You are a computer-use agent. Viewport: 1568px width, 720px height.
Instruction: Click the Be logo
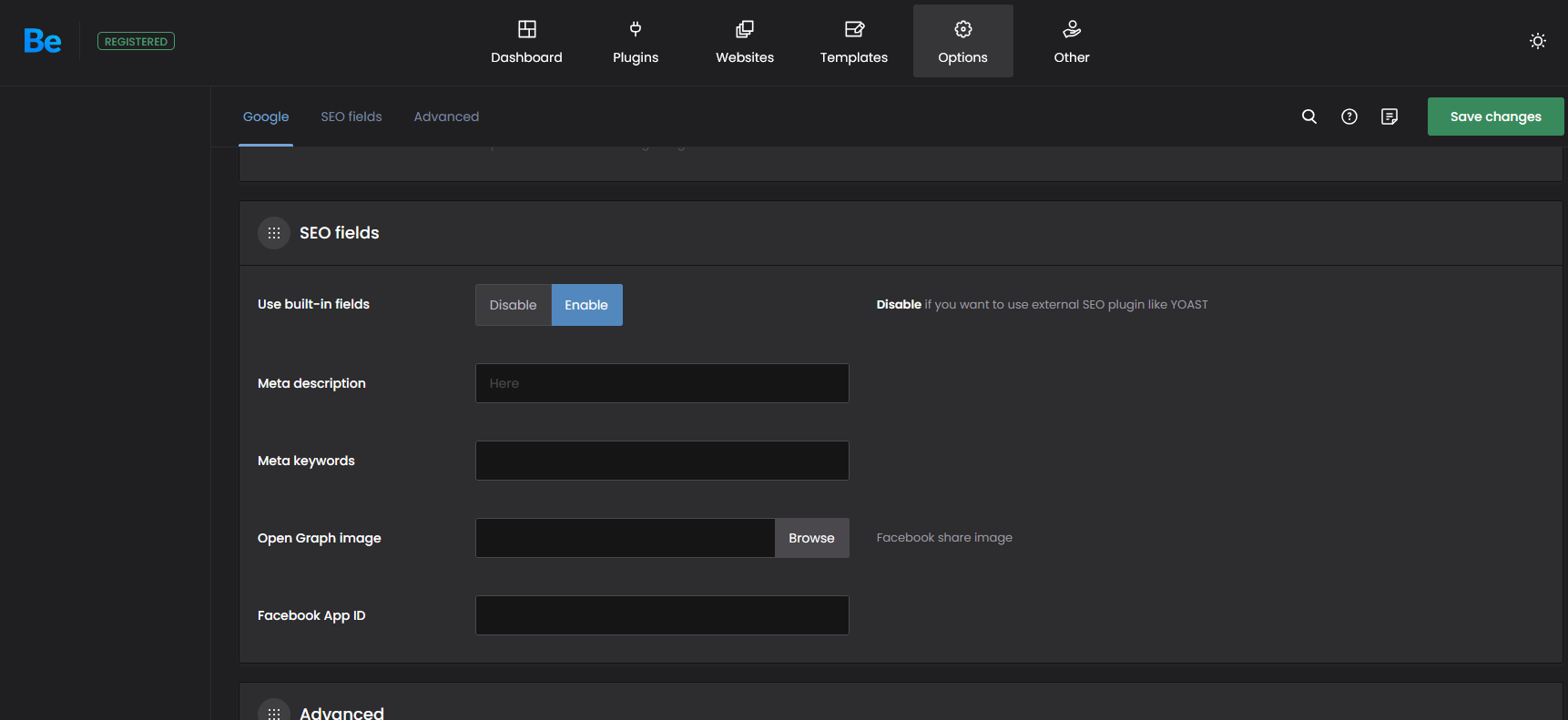point(43,41)
